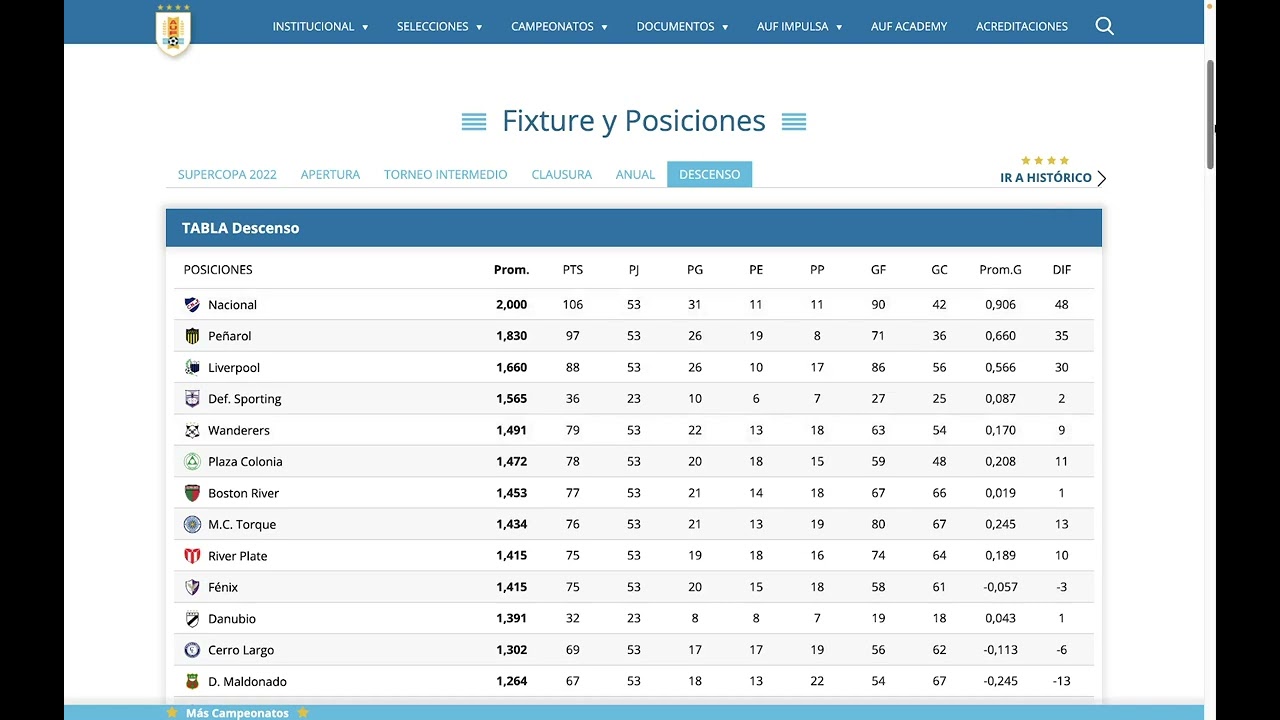Image resolution: width=1280 pixels, height=720 pixels.
Task: Select the Nacional team name
Action: [x=232, y=305]
